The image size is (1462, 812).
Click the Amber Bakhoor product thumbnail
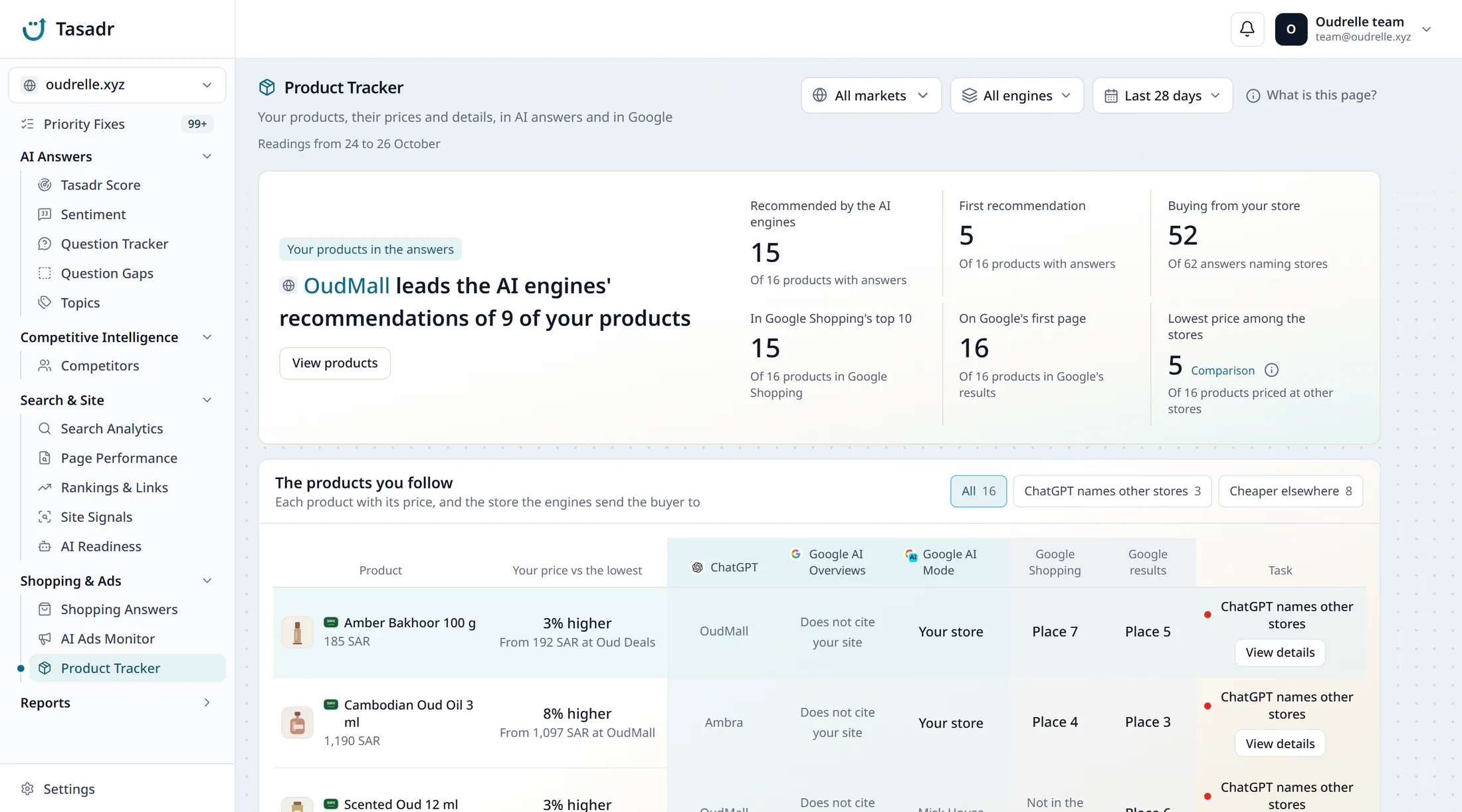click(x=297, y=632)
